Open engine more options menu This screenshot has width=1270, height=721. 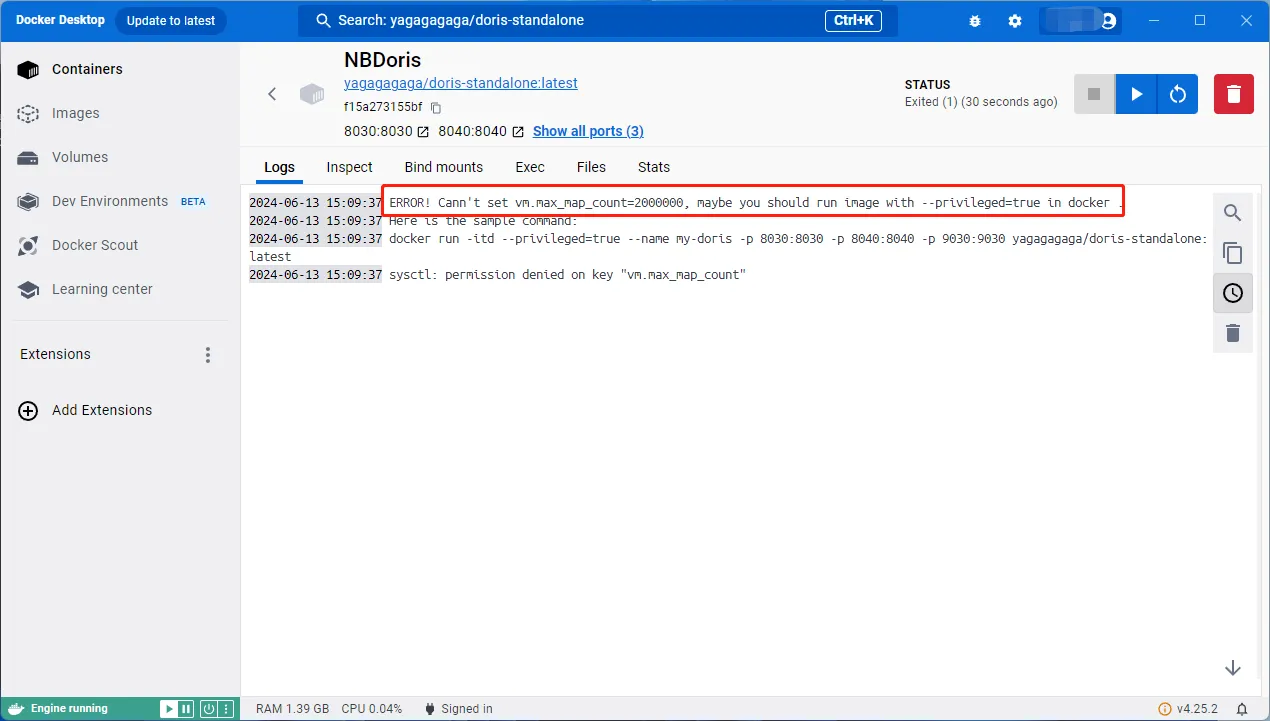pyautogui.click(x=226, y=709)
